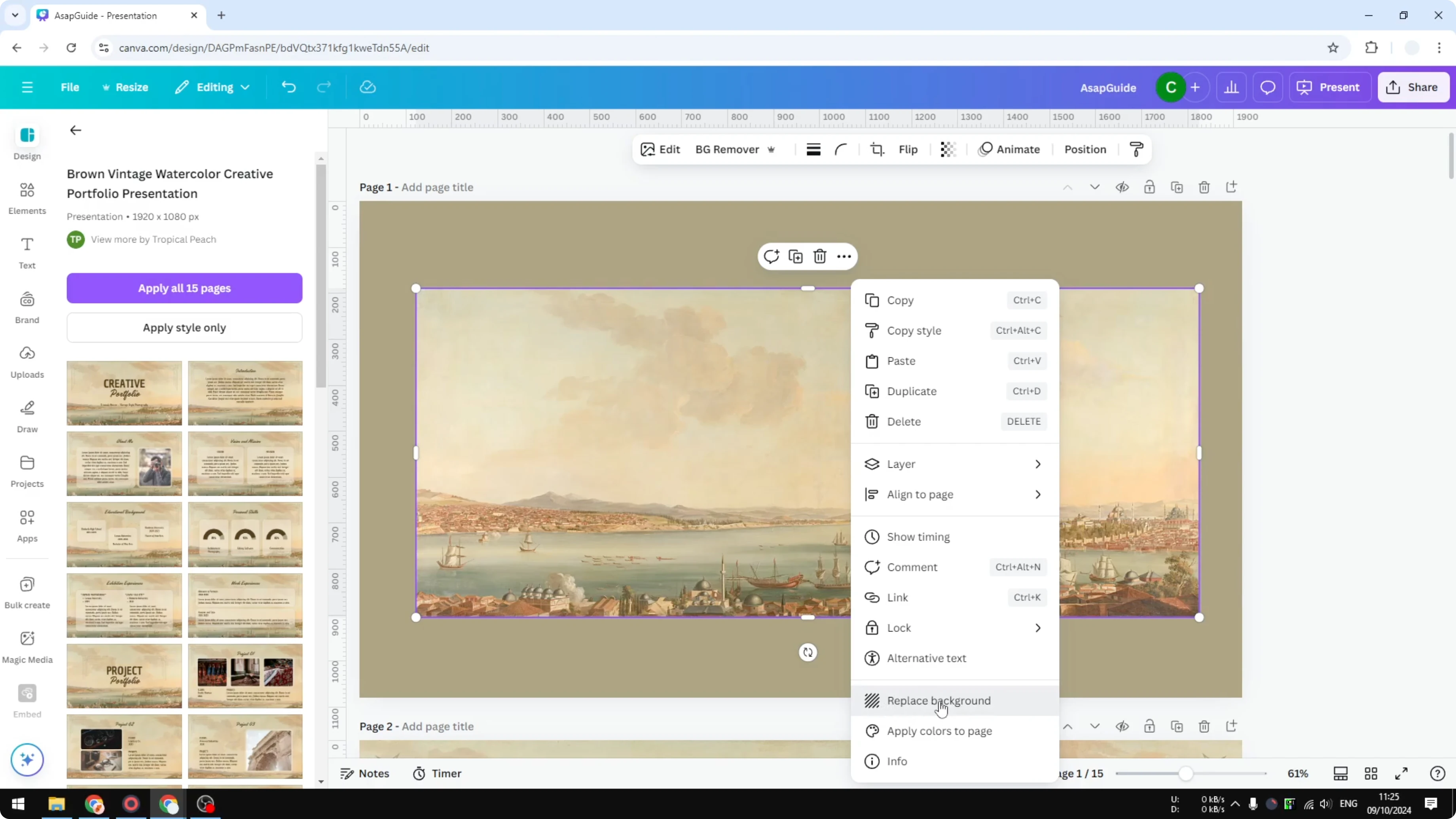1456x819 pixels.
Task: Hide Page 1 with eye icon
Action: click(1122, 187)
